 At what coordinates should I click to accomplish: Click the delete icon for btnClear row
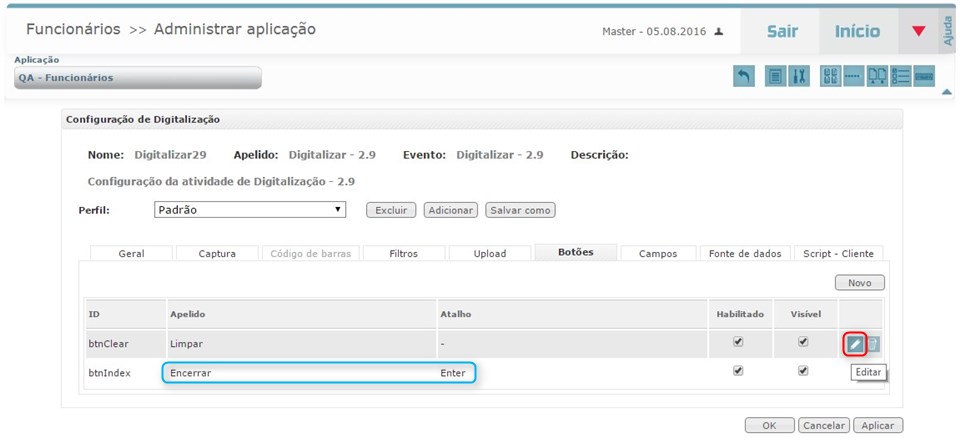click(x=873, y=344)
